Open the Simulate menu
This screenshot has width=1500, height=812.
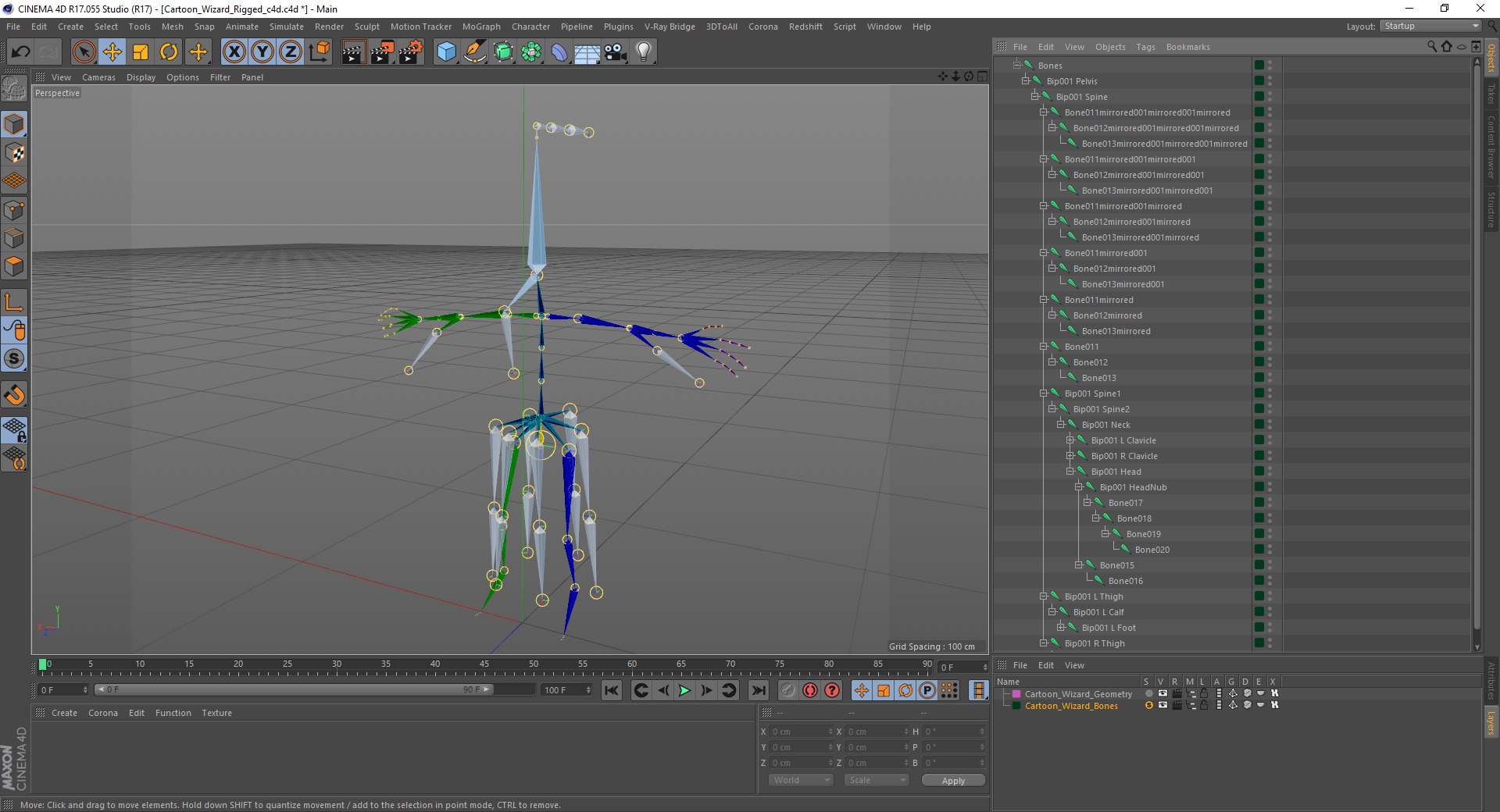(287, 27)
